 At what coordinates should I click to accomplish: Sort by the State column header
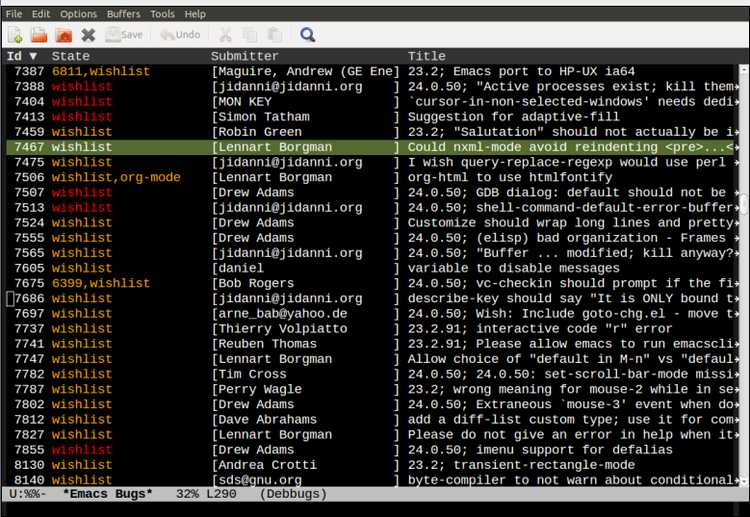[x=71, y=56]
